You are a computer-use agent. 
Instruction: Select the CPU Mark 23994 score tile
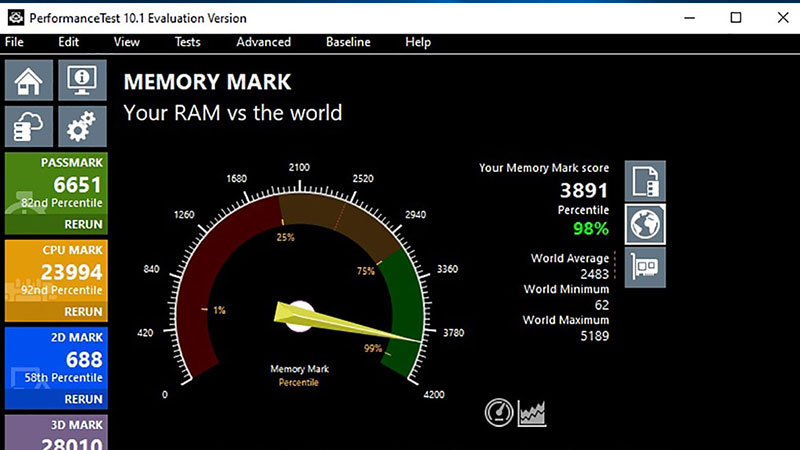pyautogui.click(x=56, y=281)
